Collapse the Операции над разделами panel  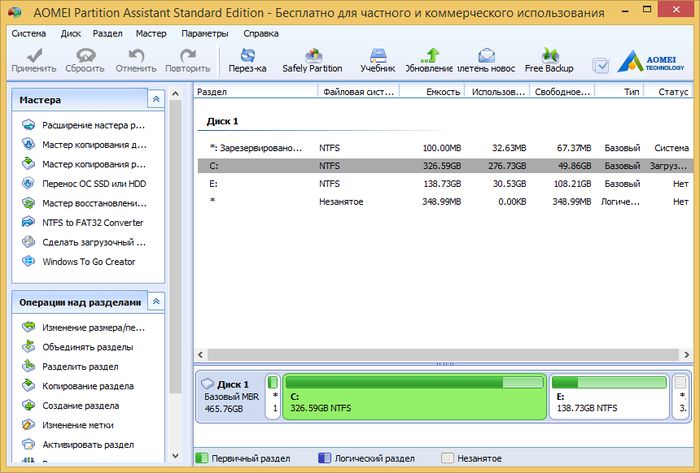click(156, 302)
